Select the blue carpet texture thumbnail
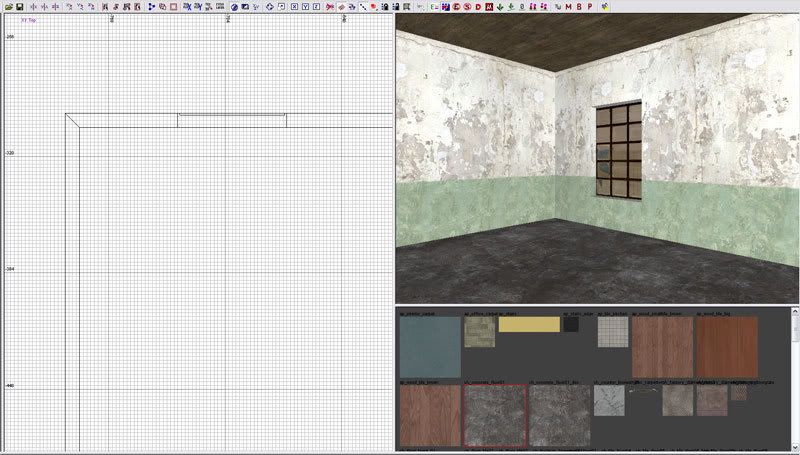800x455 pixels. 430,347
